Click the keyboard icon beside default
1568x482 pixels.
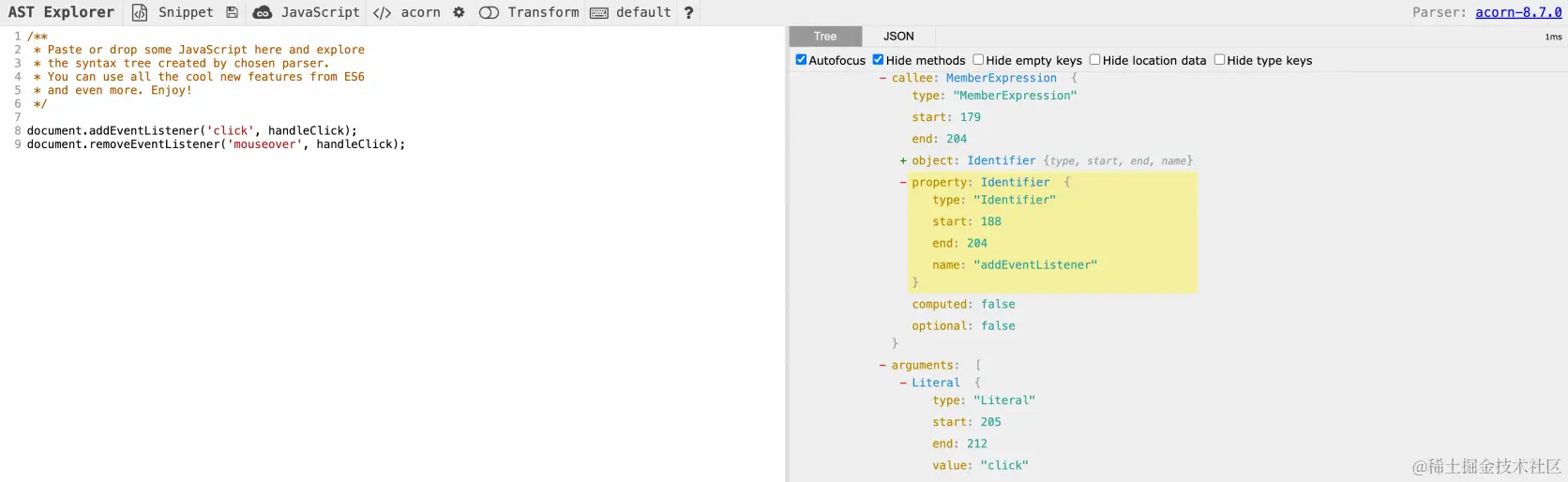(599, 12)
